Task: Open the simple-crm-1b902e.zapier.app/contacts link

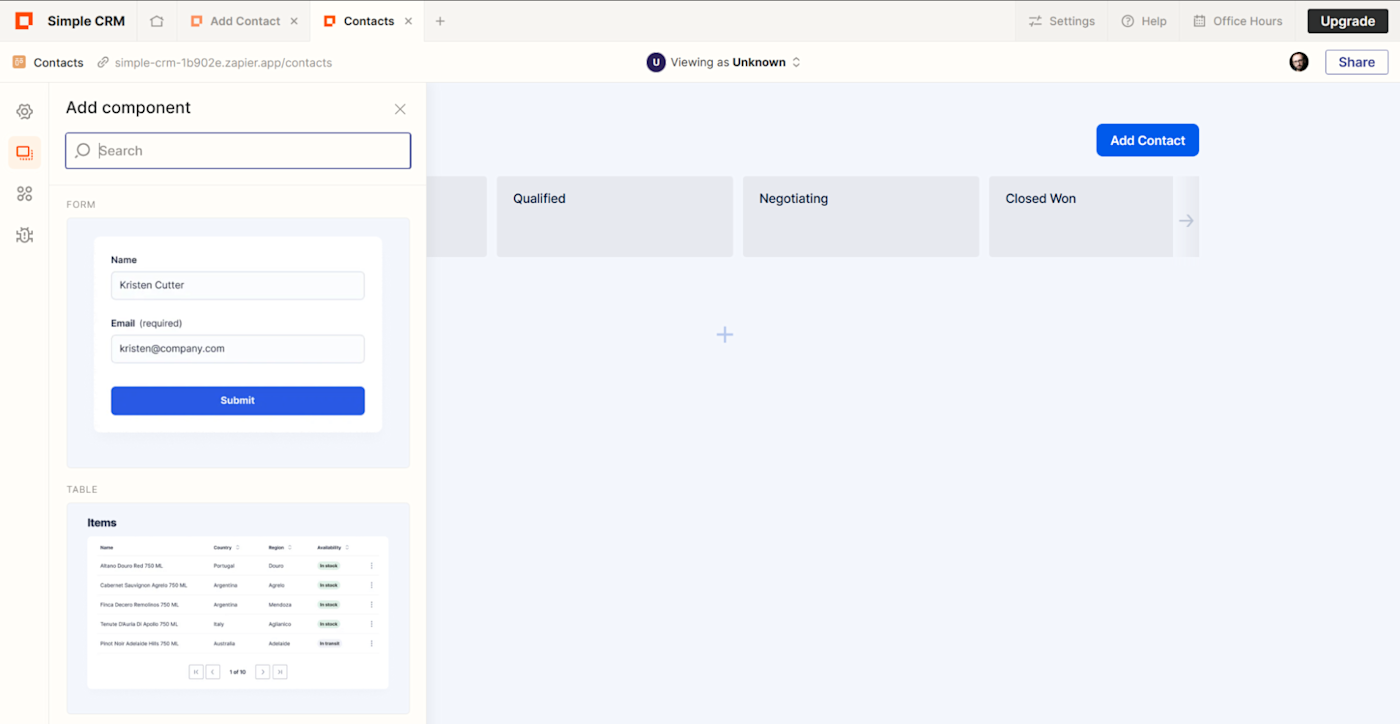Action: pos(223,62)
